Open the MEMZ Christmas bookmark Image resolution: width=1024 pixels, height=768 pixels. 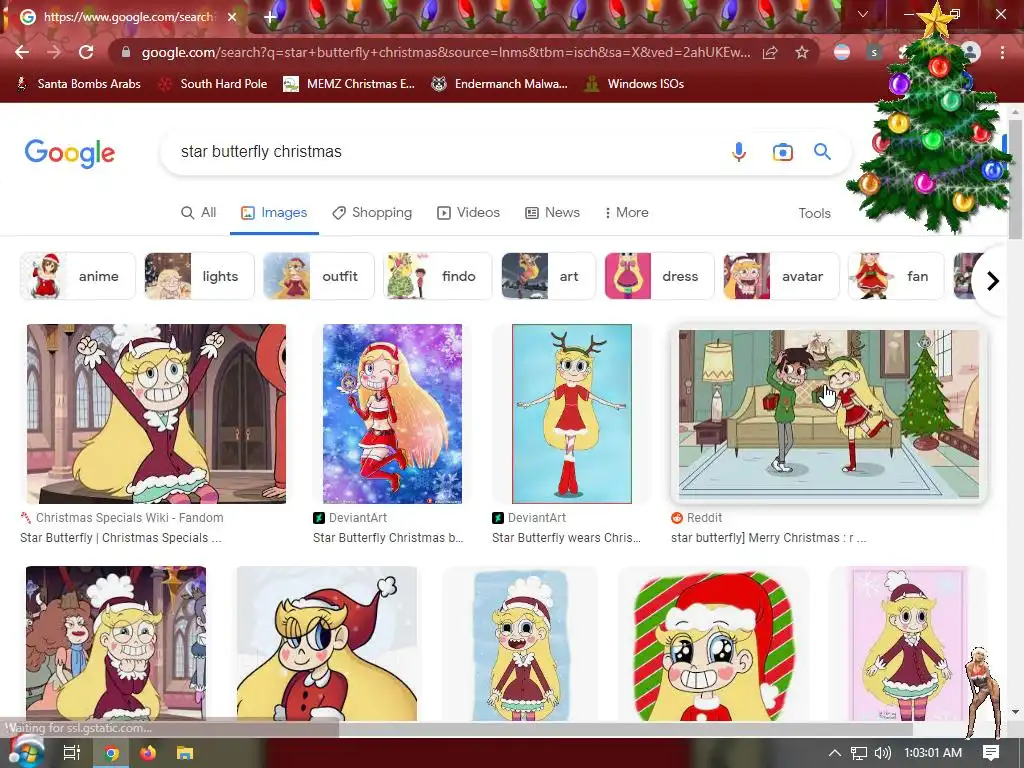click(x=349, y=84)
